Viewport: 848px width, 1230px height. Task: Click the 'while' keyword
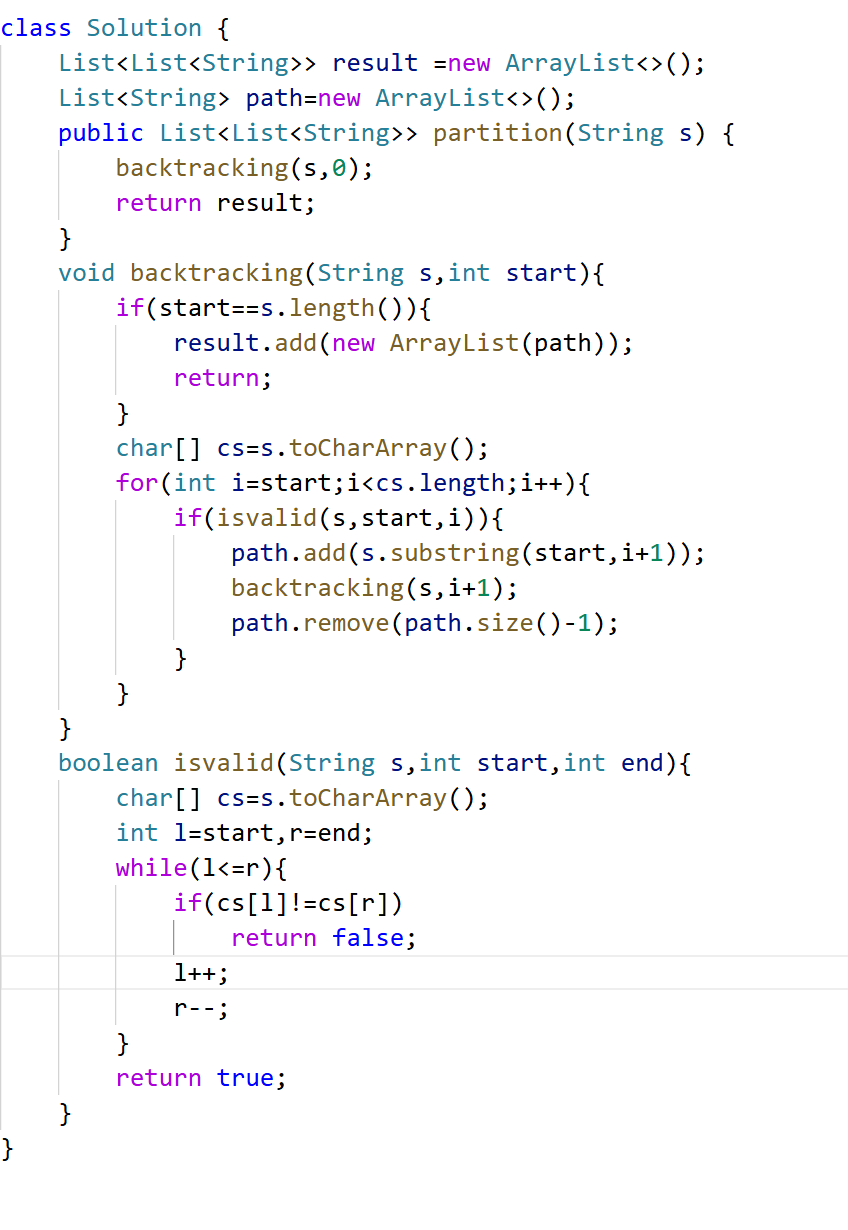tap(151, 868)
